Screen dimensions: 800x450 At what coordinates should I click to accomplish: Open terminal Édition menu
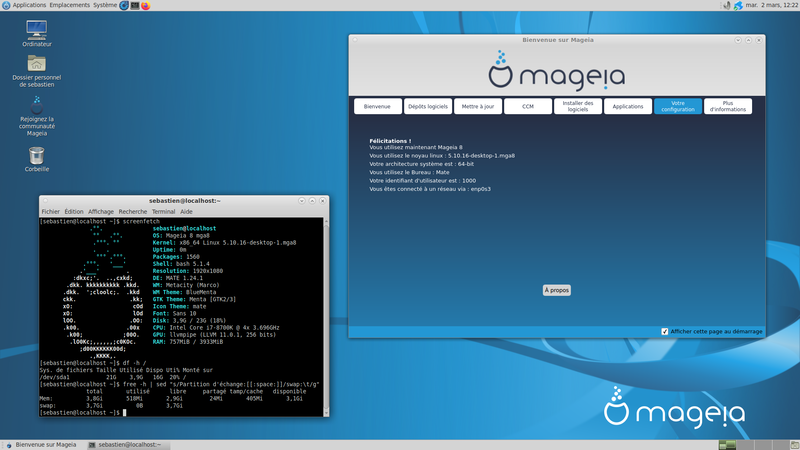(x=74, y=211)
